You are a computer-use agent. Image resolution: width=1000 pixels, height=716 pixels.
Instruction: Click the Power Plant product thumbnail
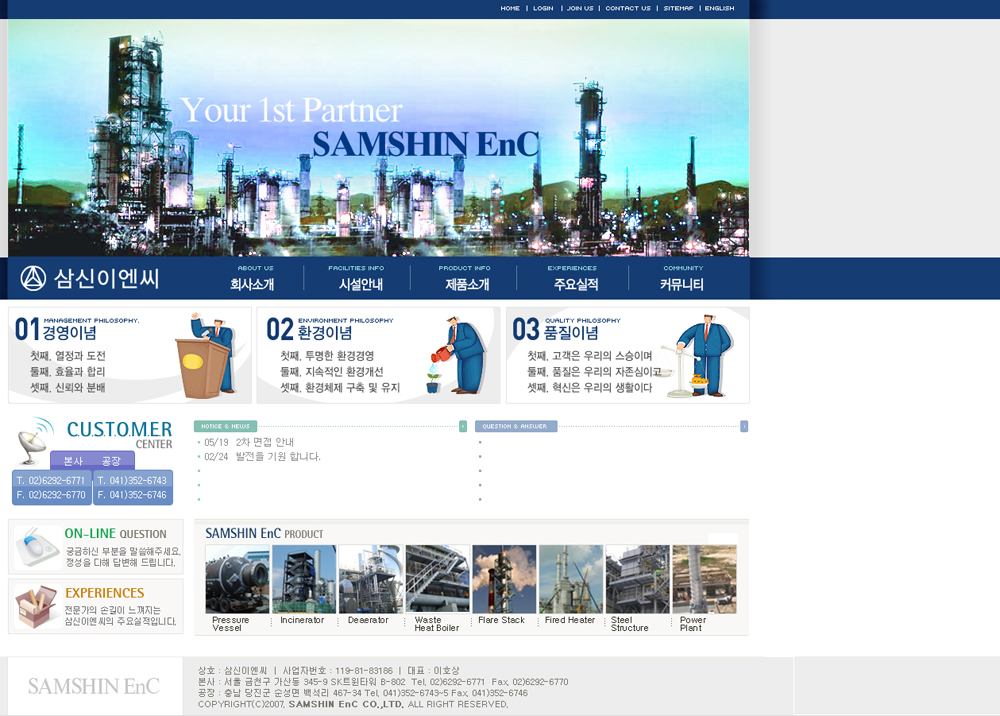704,579
